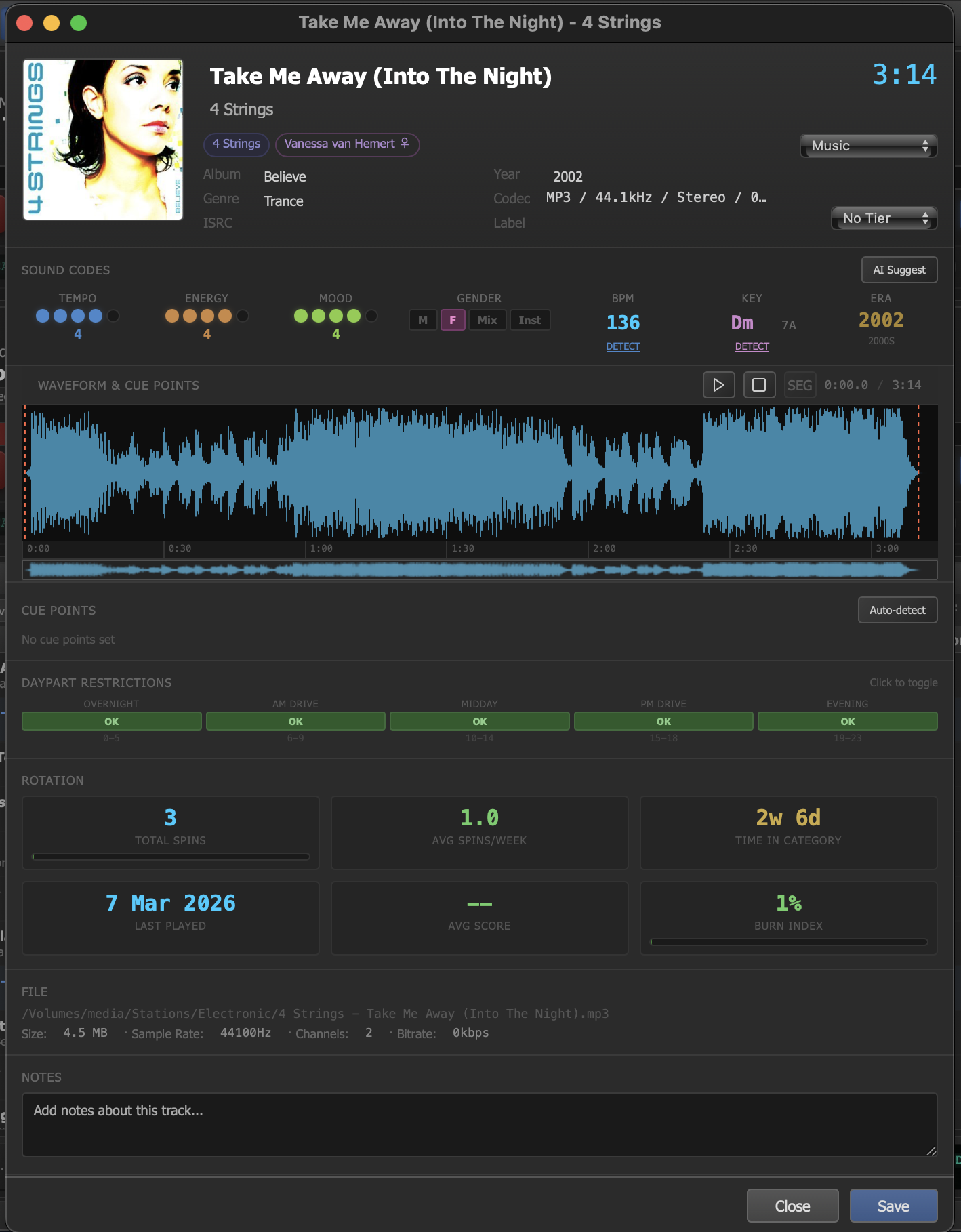Click the Vanessa van Hemert tag
This screenshot has width=961, height=1232.
[x=347, y=144]
